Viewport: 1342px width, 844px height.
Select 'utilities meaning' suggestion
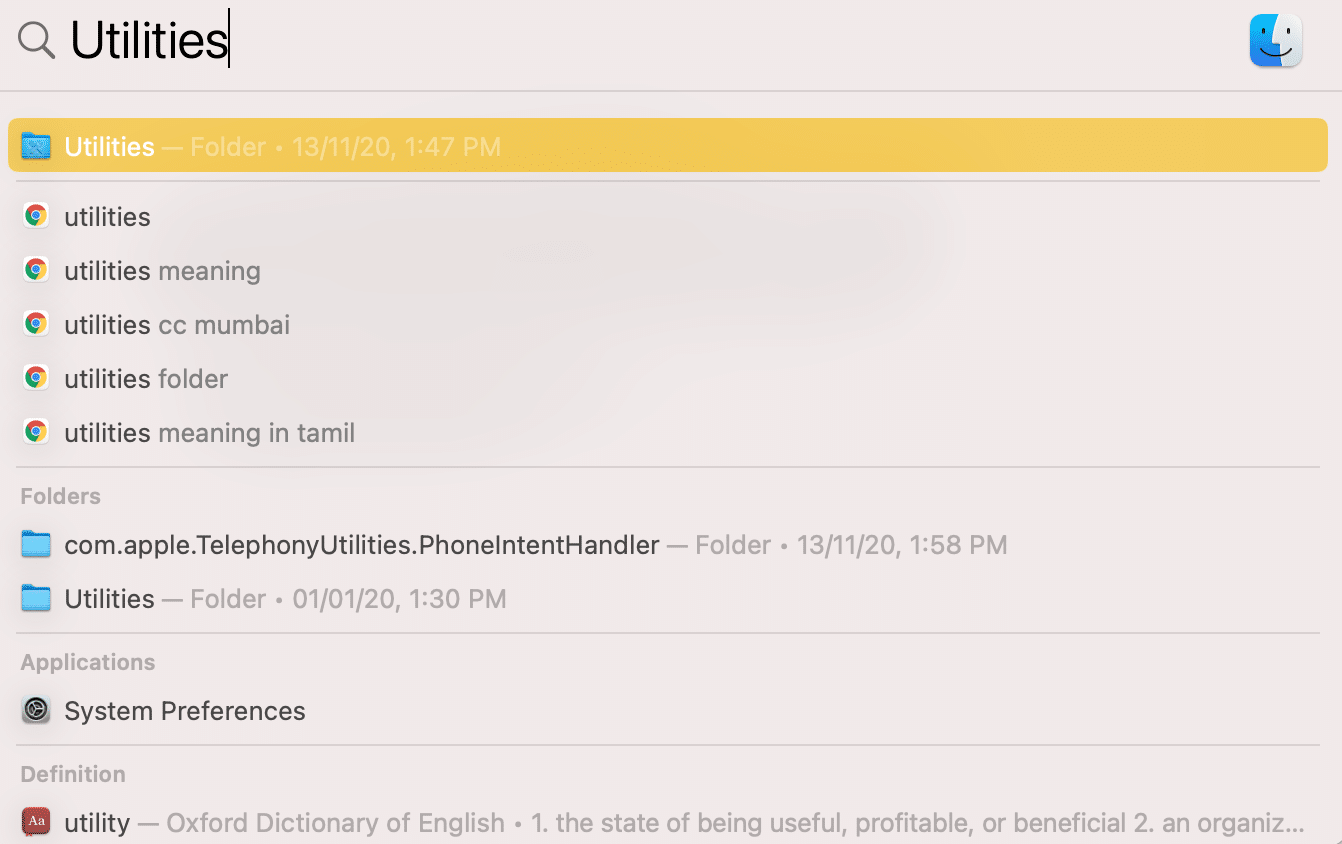click(162, 271)
